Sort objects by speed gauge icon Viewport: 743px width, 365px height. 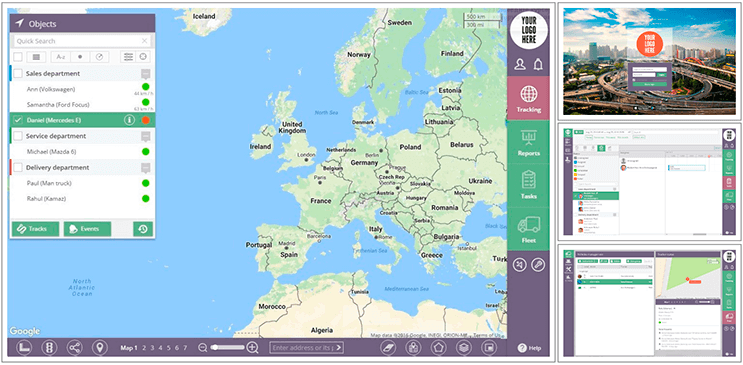pos(100,57)
